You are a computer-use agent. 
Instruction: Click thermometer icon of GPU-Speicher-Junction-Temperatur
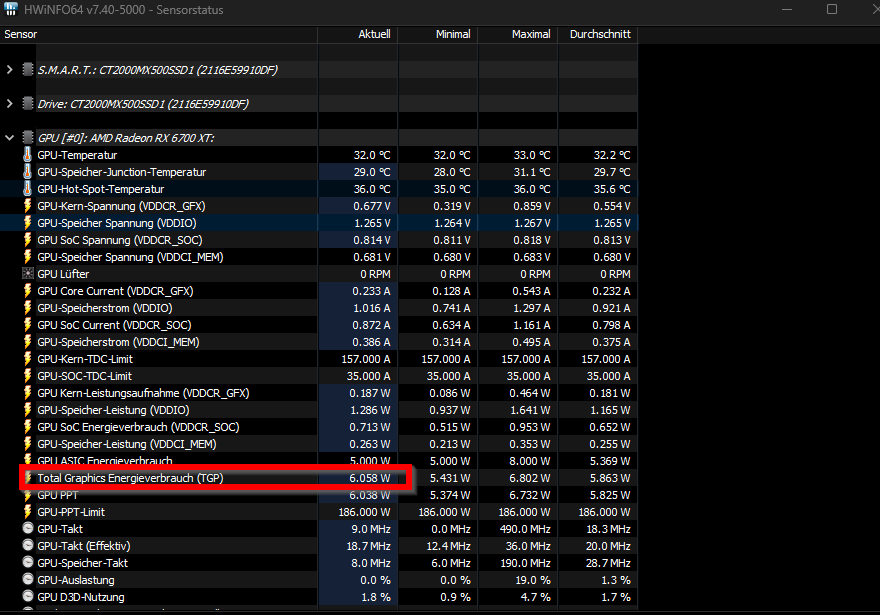[28, 172]
